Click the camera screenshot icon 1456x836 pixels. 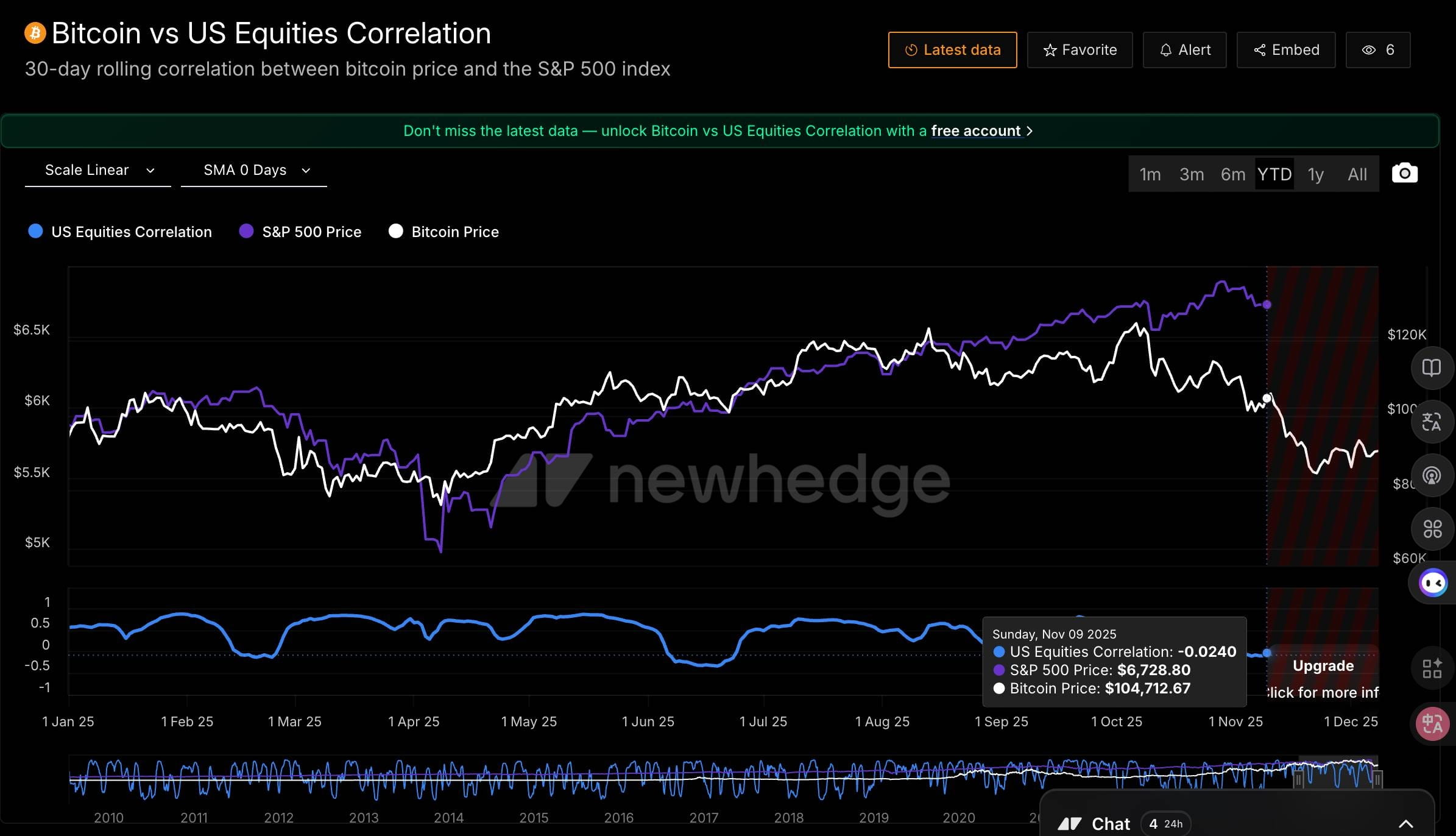1404,174
